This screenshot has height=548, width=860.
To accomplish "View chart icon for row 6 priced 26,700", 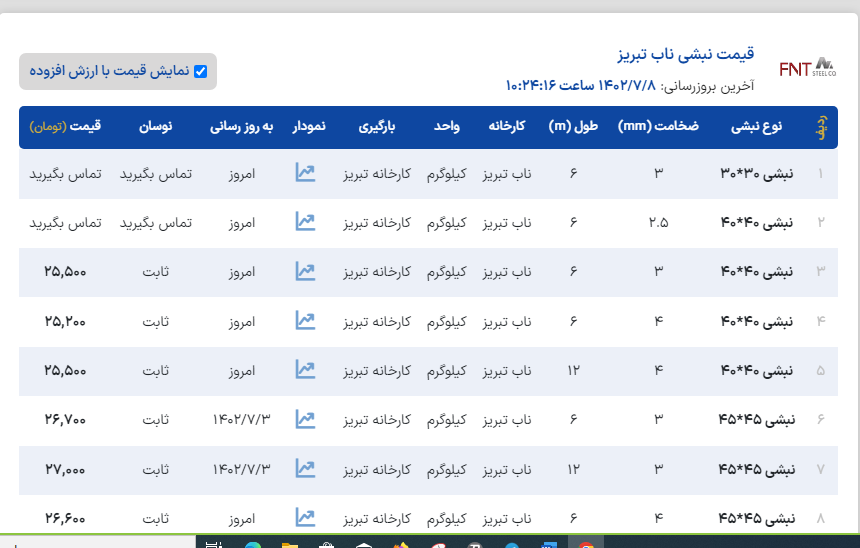I will click(x=305, y=419).
